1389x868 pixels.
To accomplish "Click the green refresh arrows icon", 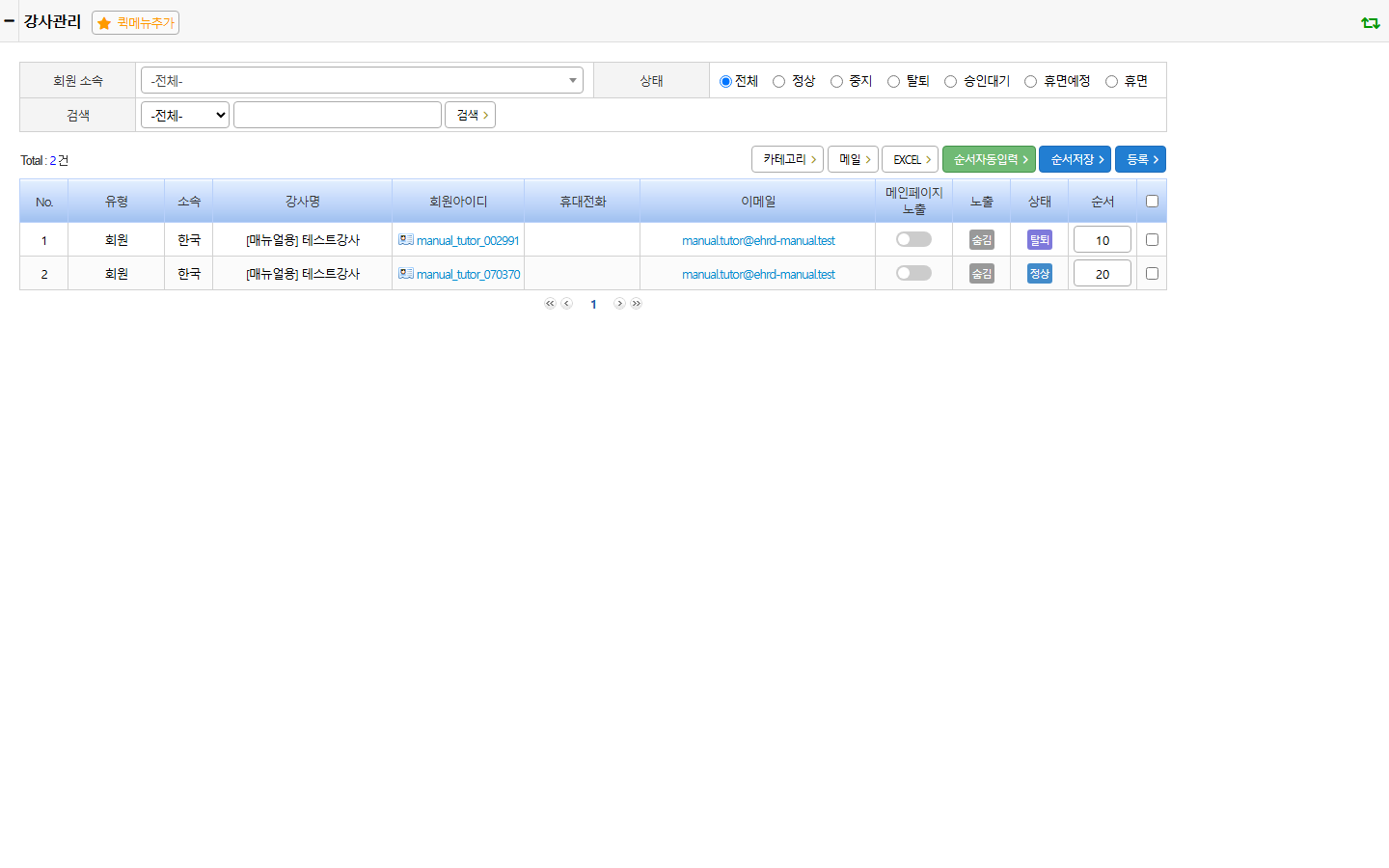I will coord(1370,22).
